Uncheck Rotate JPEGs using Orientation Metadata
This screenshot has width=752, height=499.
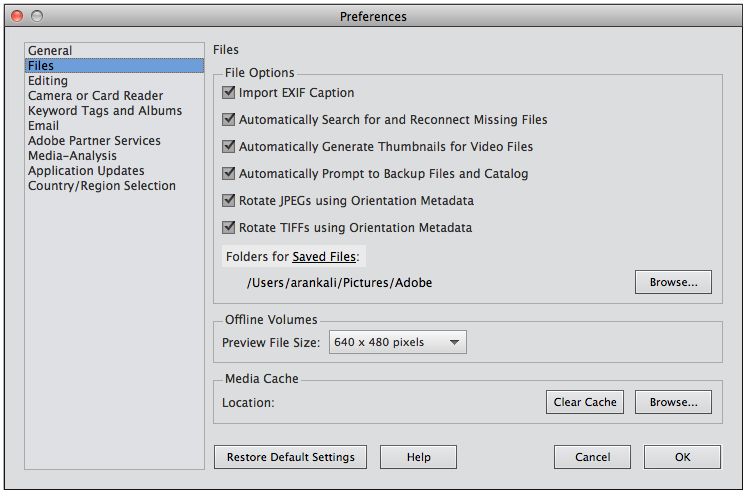(229, 200)
